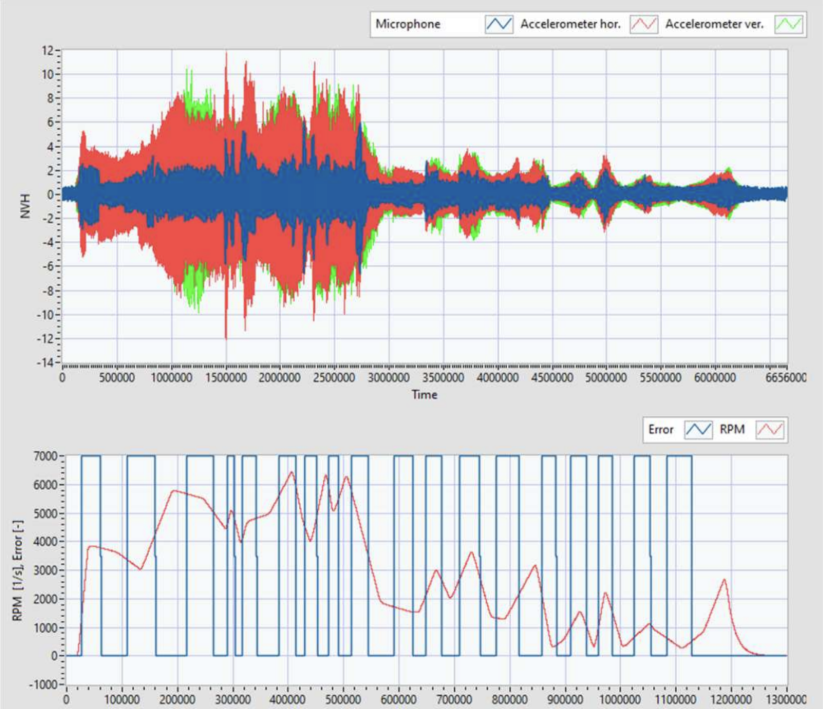The height and width of the screenshot is (709, 823).
Task: Click the RPM [1/s], Error [-] axis label
Action: [17, 570]
